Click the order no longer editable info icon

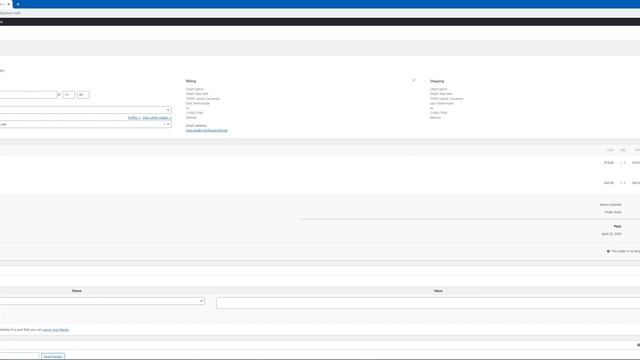(608, 251)
